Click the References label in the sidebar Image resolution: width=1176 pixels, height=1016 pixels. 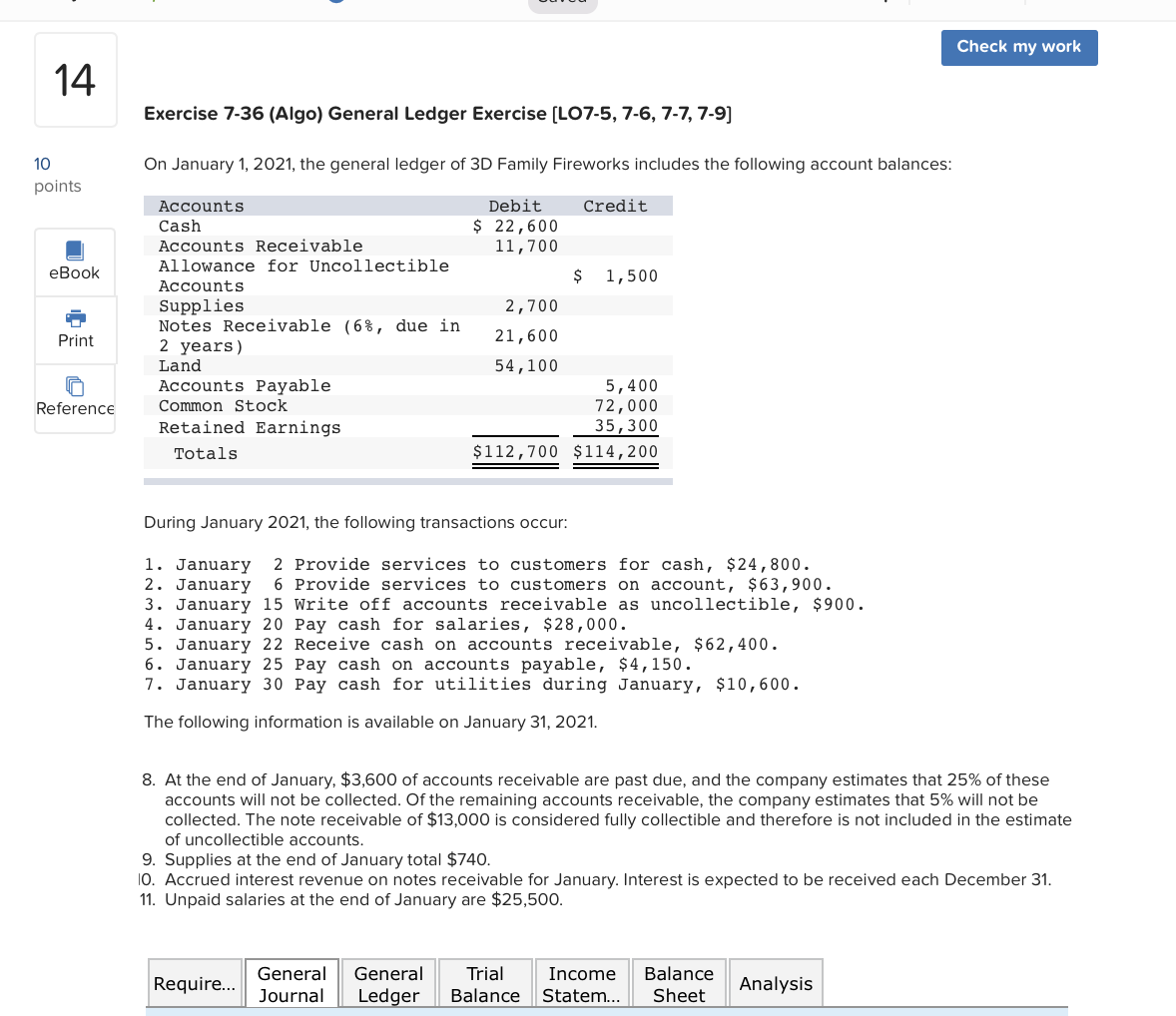click(75, 408)
